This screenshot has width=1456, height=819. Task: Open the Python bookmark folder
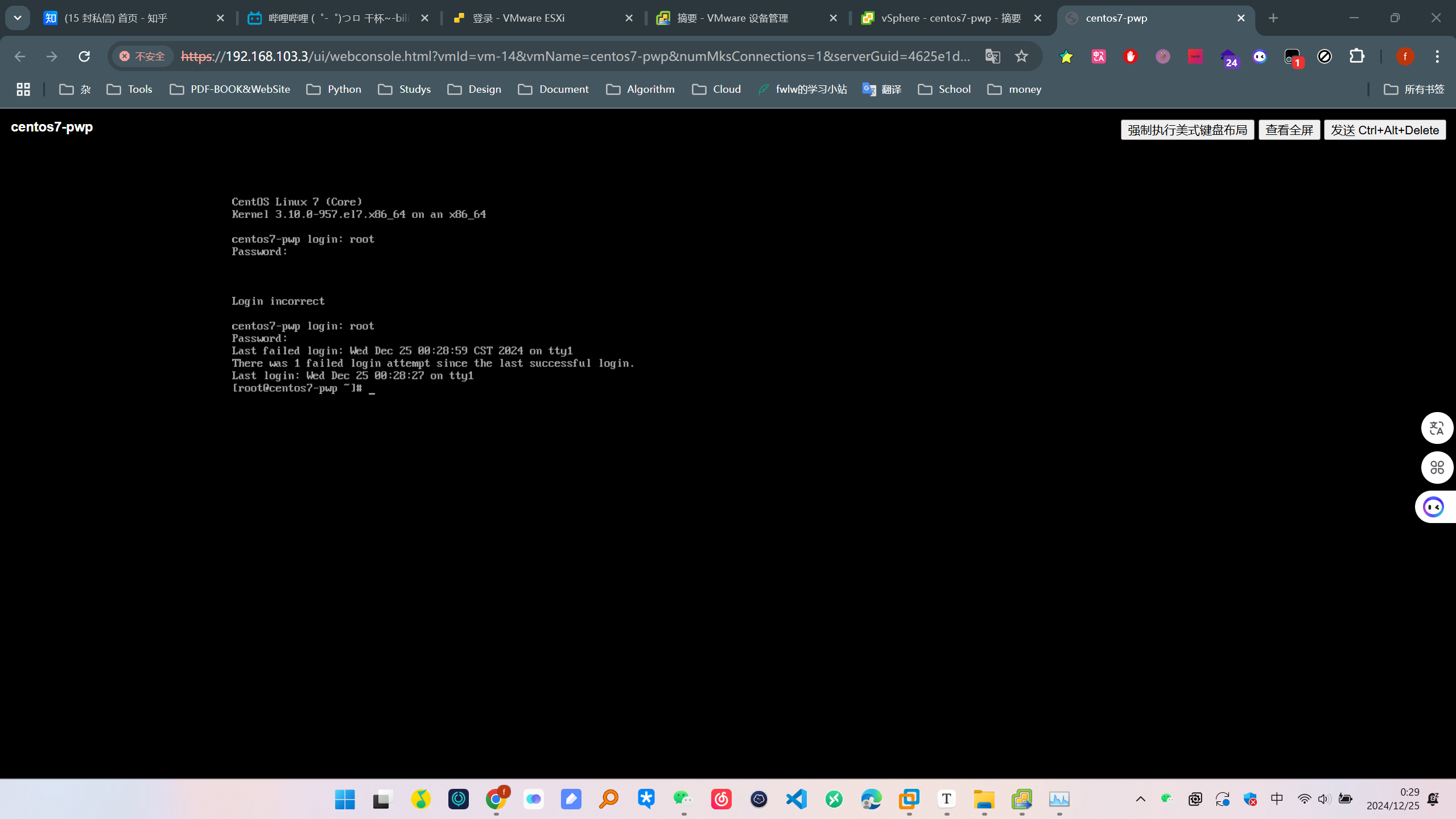click(334, 89)
